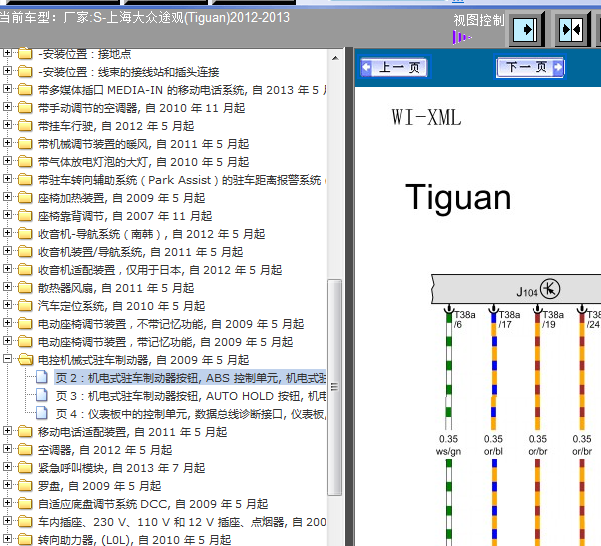Screen dimensions: 601x546
Task: Click folder icon of 收音机装置/导航系统
Action: tap(25, 252)
